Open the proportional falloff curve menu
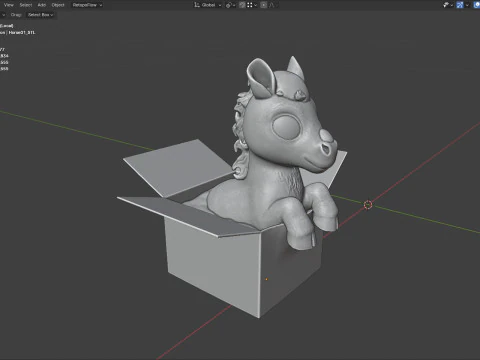 click(x=272, y=5)
